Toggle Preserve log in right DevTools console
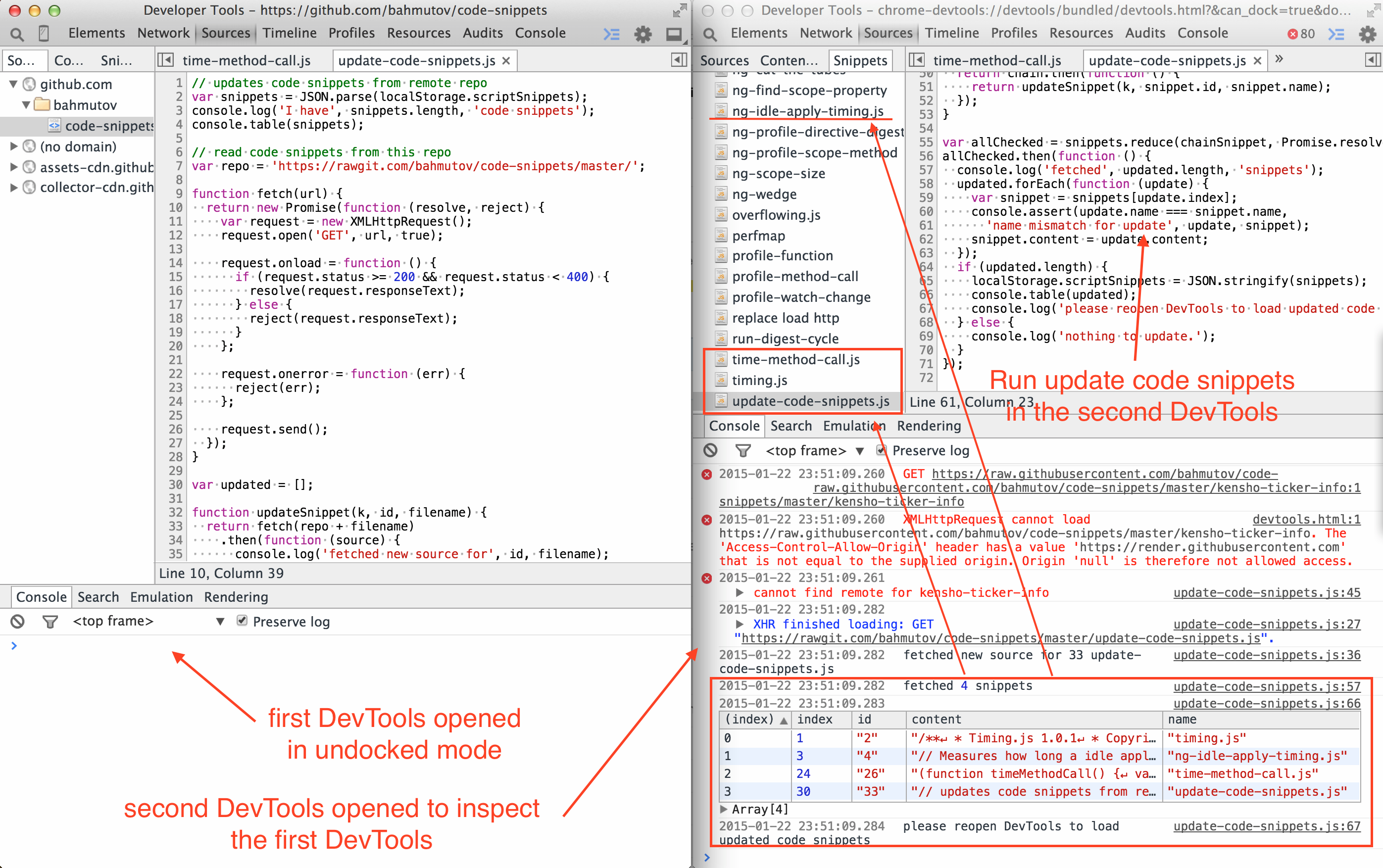 coord(879,453)
